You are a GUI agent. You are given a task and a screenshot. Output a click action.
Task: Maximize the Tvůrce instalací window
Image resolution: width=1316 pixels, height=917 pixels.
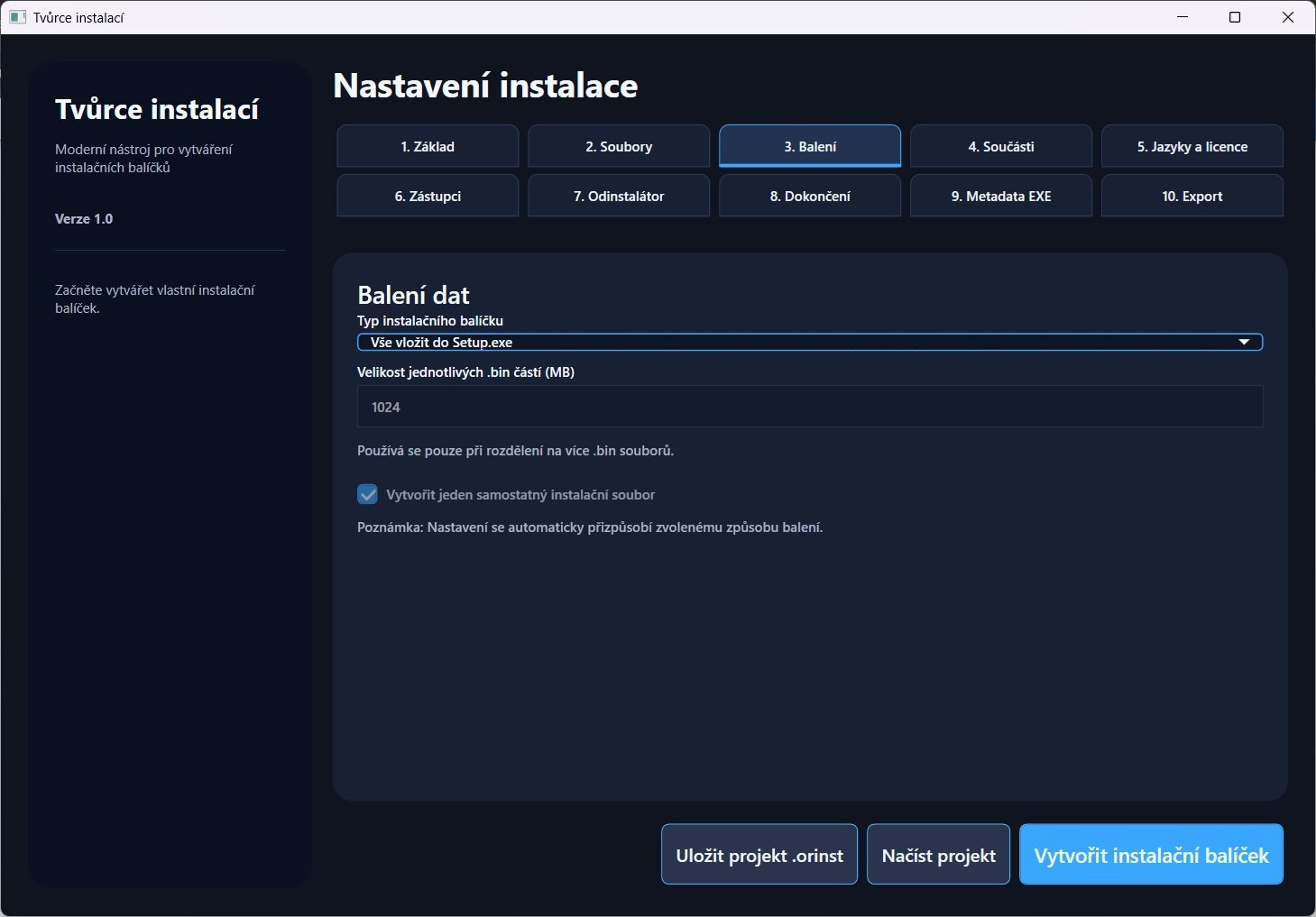pos(1235,17)
